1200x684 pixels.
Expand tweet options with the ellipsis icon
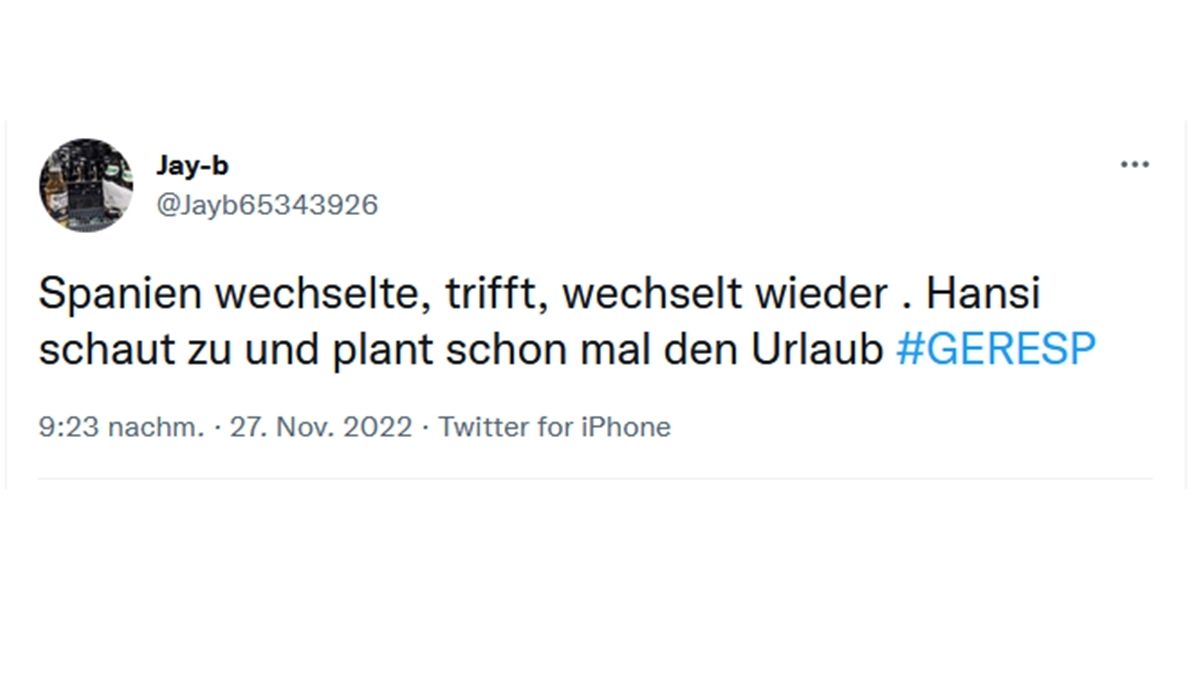(1134, 163)
